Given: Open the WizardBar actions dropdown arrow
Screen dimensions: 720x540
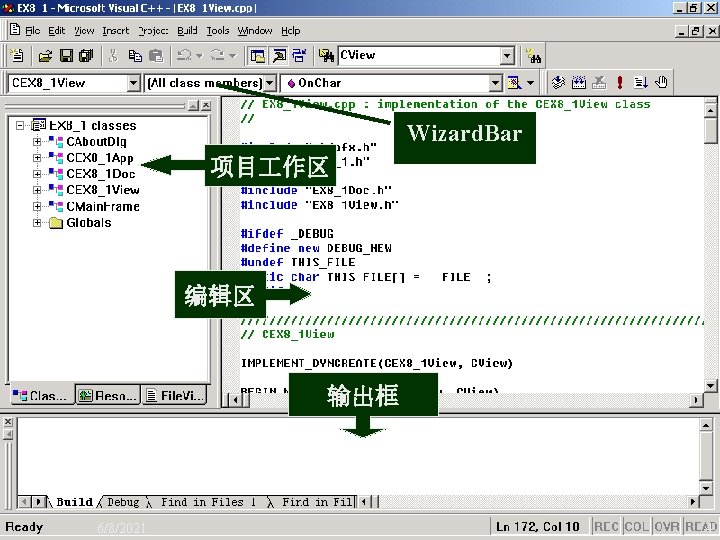Looking at the screenshot, I should tap(530, 83).
